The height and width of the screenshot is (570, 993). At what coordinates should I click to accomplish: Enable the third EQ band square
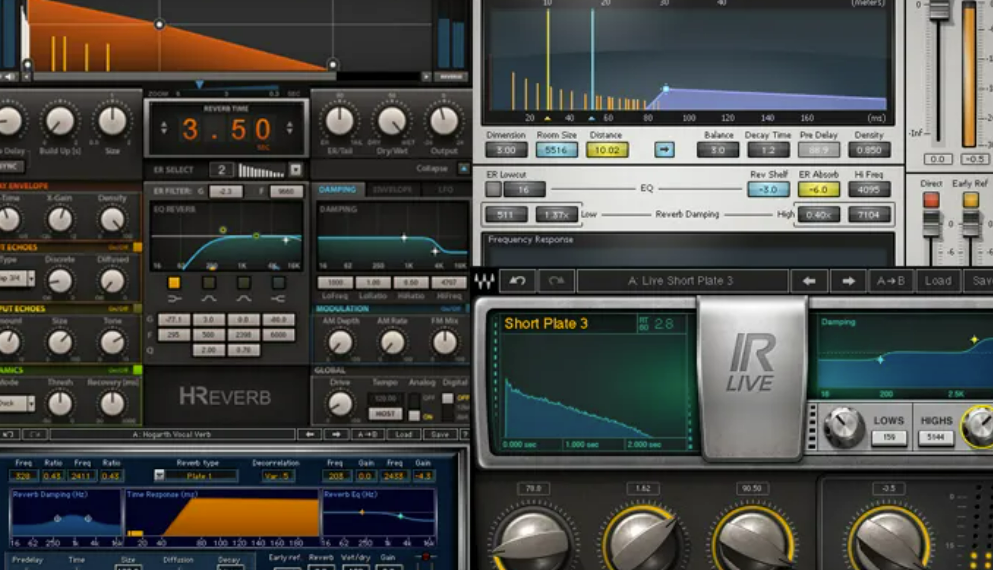coord(243,282)
